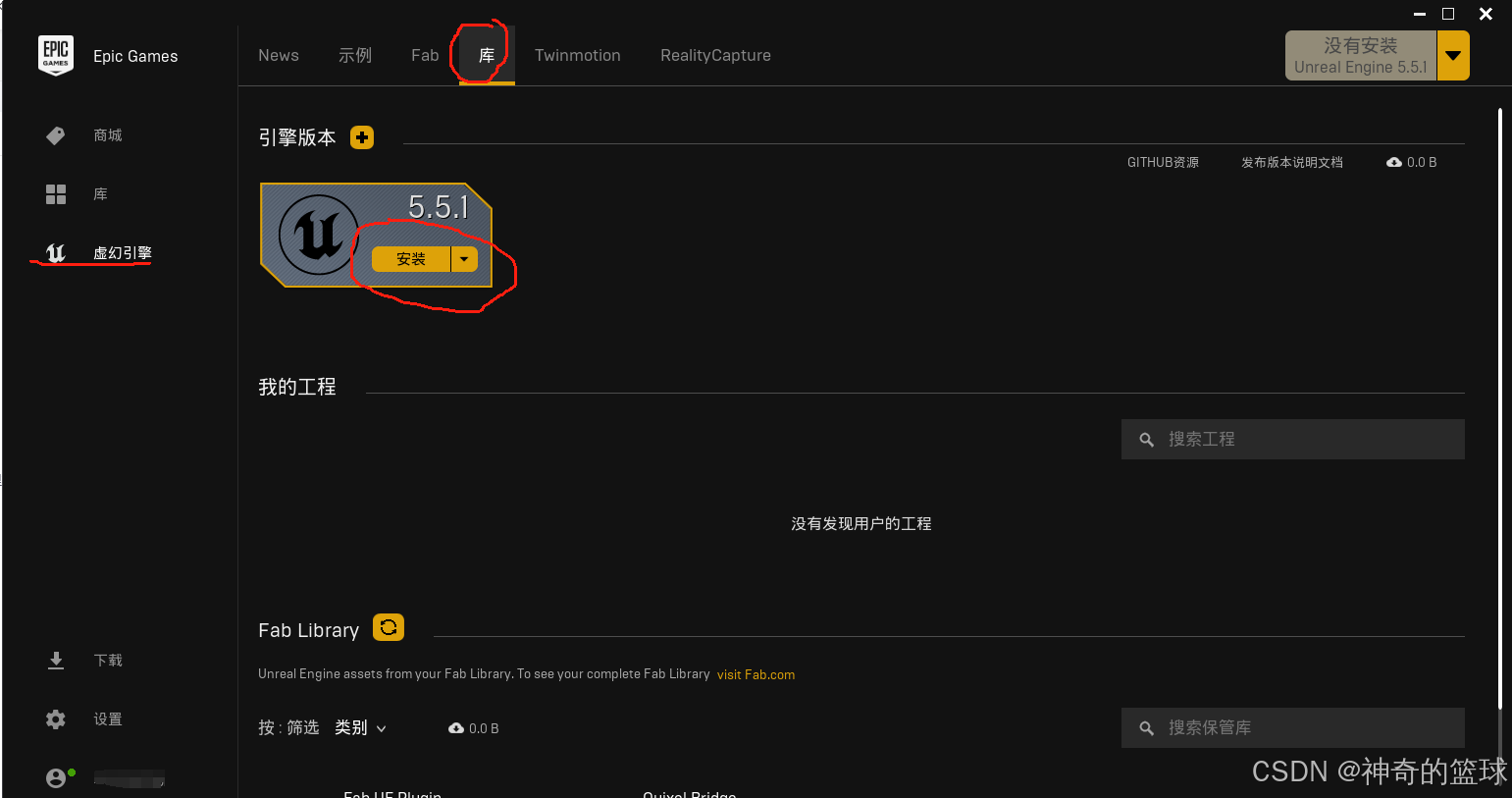This screenshot has width=1512, height=798.
Task: Click the 没有发现用户的工程 message
Action: pyautogui.click(x=861, y=524)
